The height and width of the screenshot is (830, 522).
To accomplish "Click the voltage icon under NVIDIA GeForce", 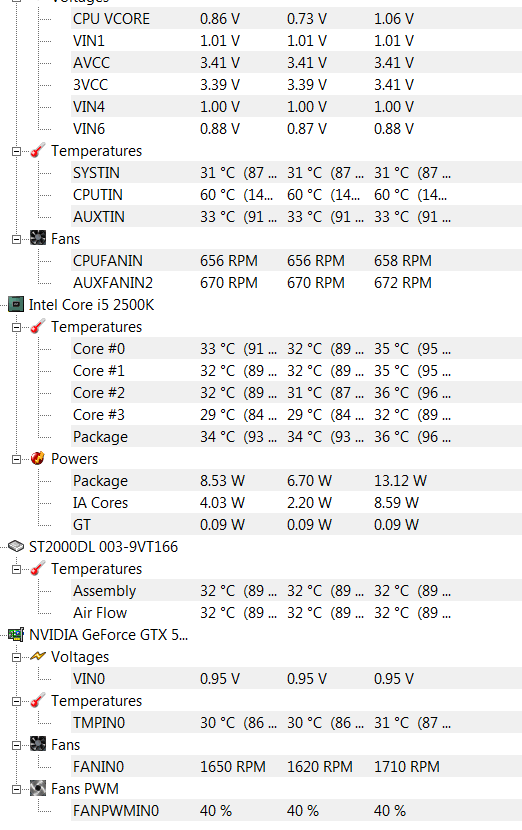I will [38, 656].
